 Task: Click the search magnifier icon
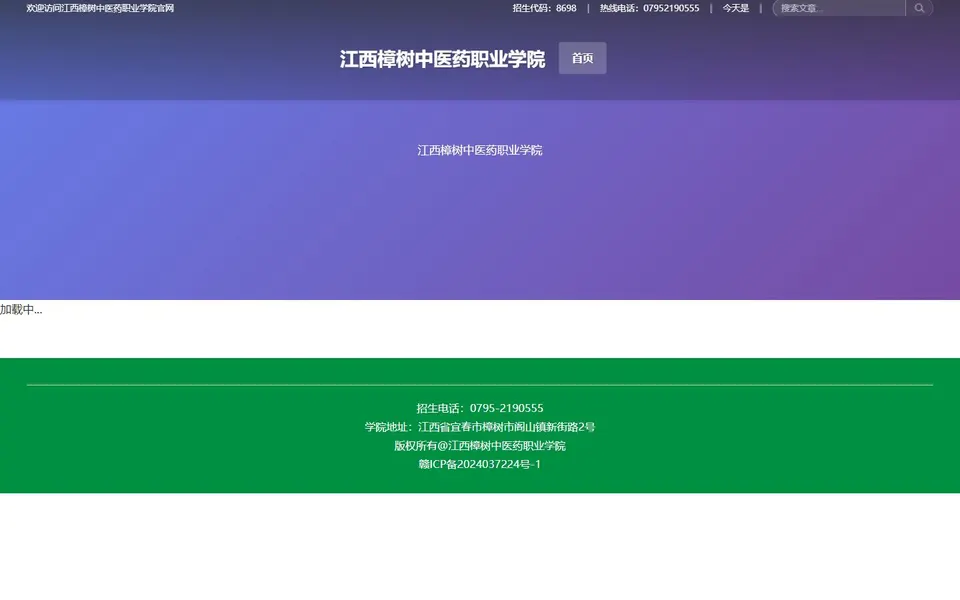[x=919, y=8]
